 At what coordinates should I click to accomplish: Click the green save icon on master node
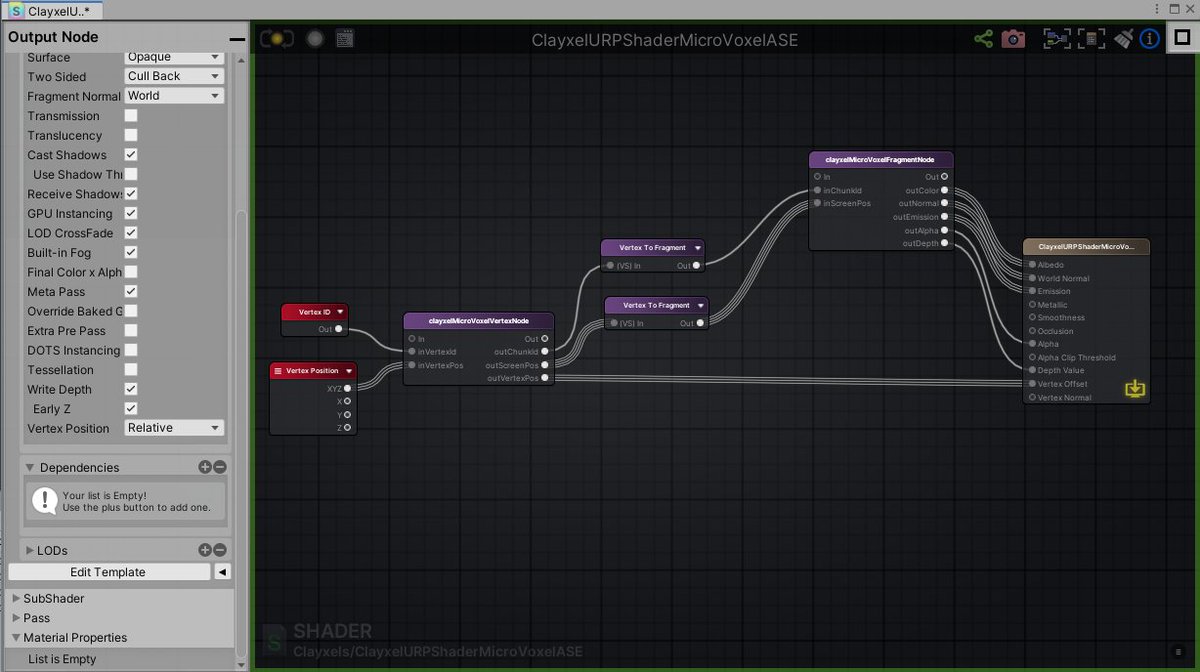tap(1135, 388)
